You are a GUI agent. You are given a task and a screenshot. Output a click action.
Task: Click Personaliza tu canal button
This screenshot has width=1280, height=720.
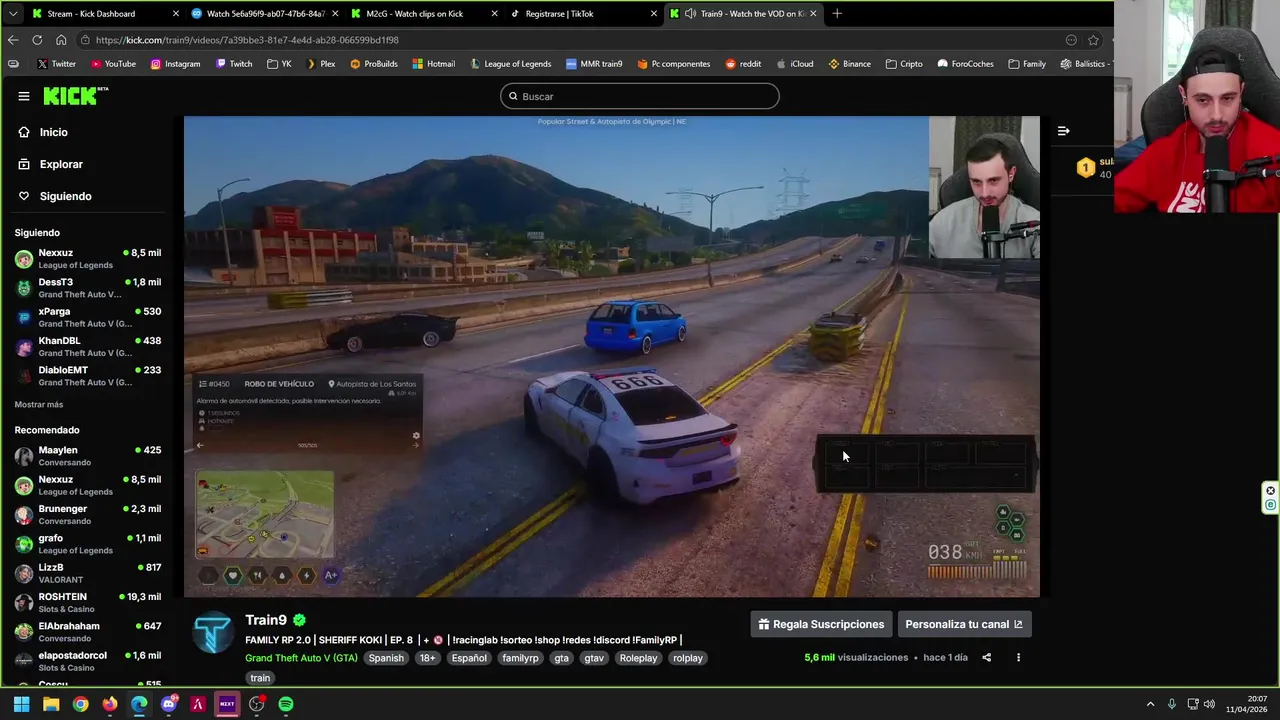pos(964,624)
